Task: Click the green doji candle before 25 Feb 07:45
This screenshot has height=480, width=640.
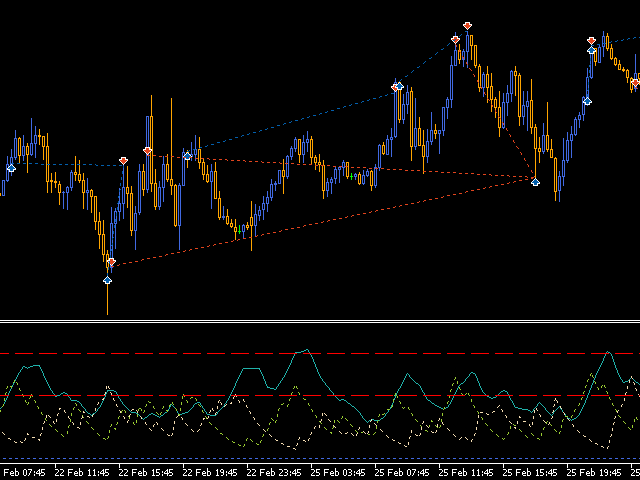Action: (351, 176)
